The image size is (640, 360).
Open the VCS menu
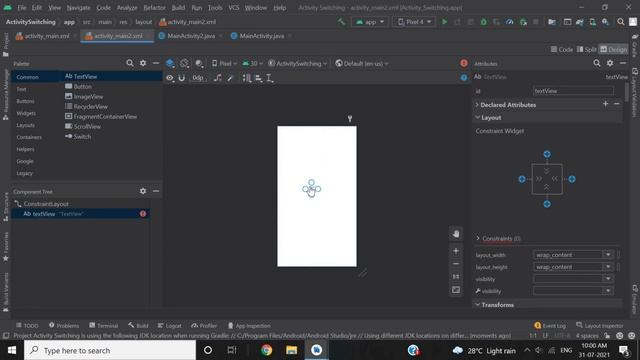(x=234, y=8)
